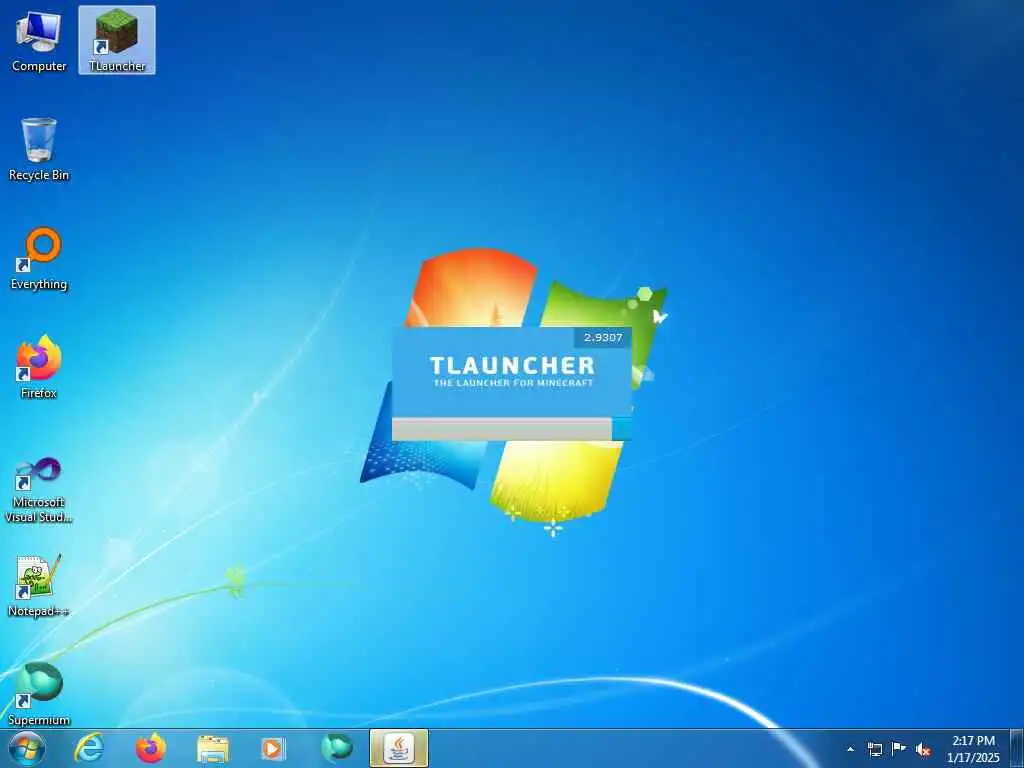1024x768 pixels.
Task: Select the Recycle Bin icon
Action: tap(39, 149)
